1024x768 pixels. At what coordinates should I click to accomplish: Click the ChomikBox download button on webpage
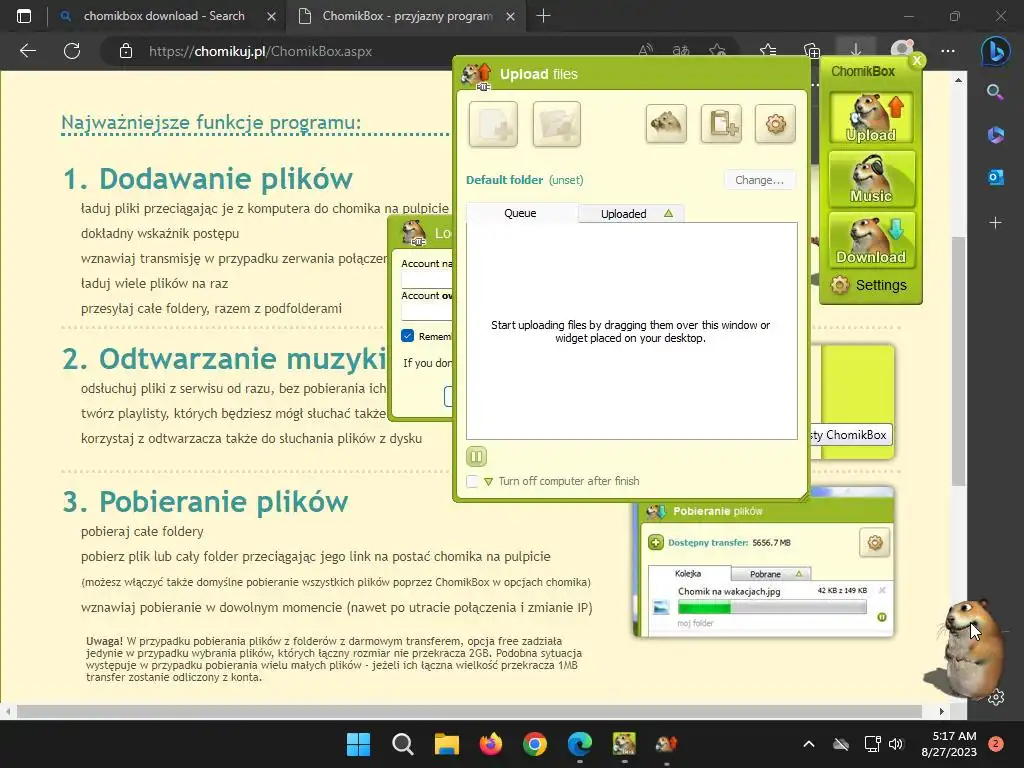[849, 435]
